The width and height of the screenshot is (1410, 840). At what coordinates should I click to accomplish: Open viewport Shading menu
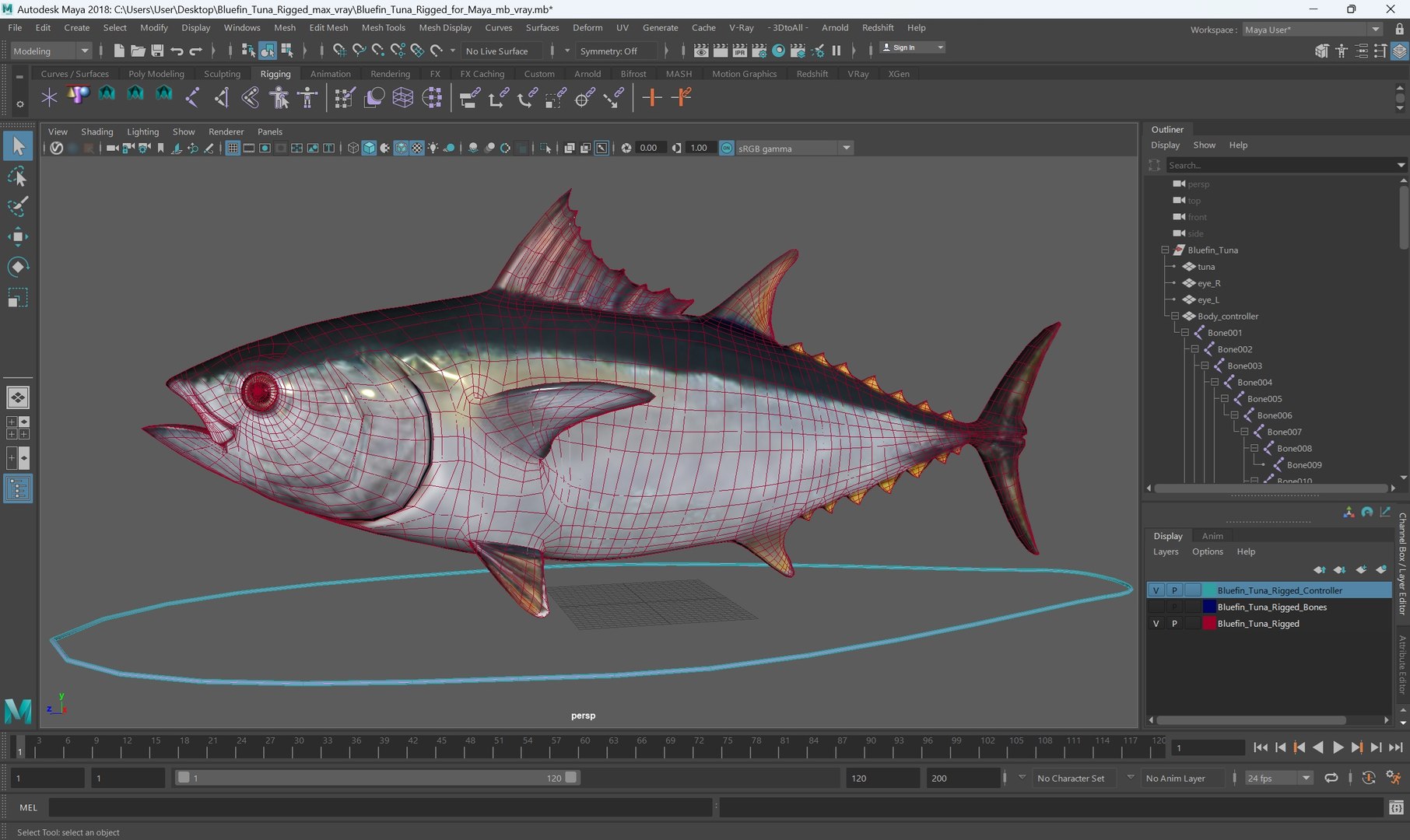click(x=97, y=131)
